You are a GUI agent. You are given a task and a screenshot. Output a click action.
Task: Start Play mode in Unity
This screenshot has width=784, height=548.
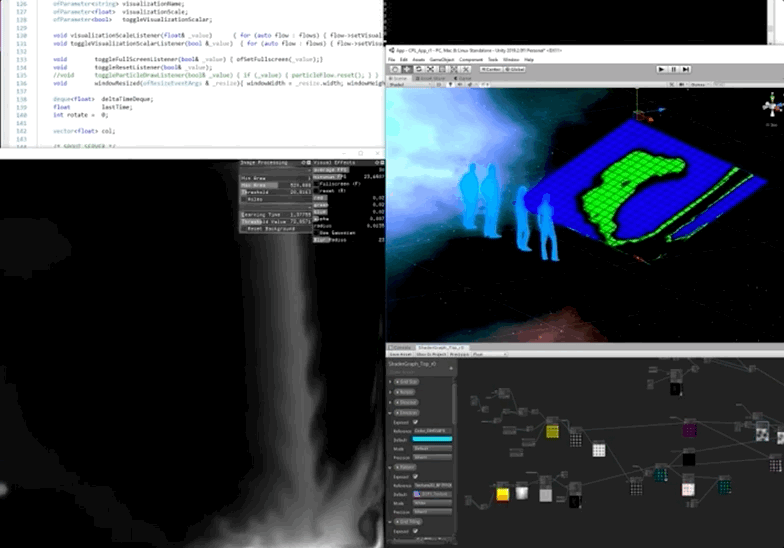tap(661, 70)
